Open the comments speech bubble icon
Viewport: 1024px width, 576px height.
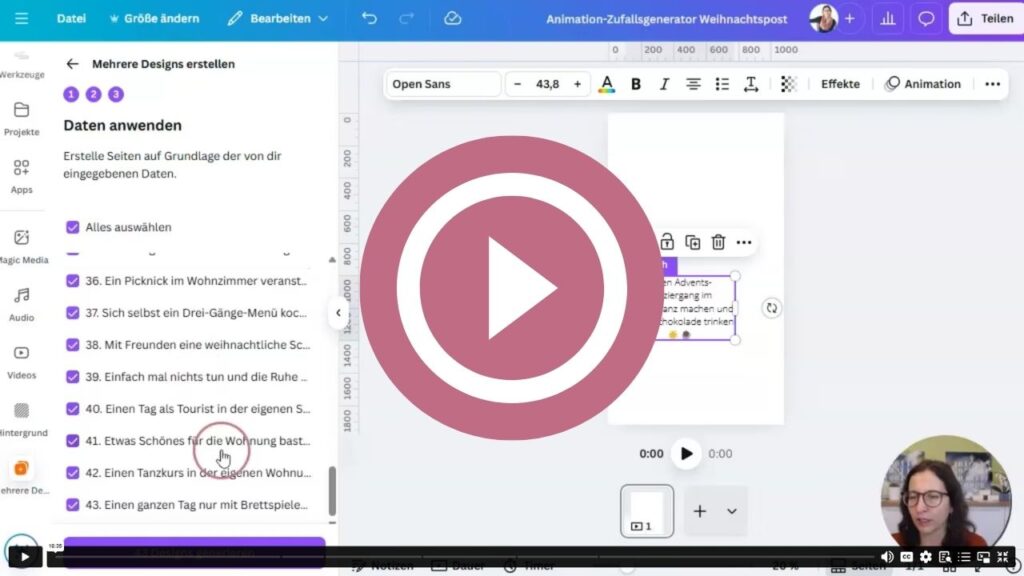(926, 18)
